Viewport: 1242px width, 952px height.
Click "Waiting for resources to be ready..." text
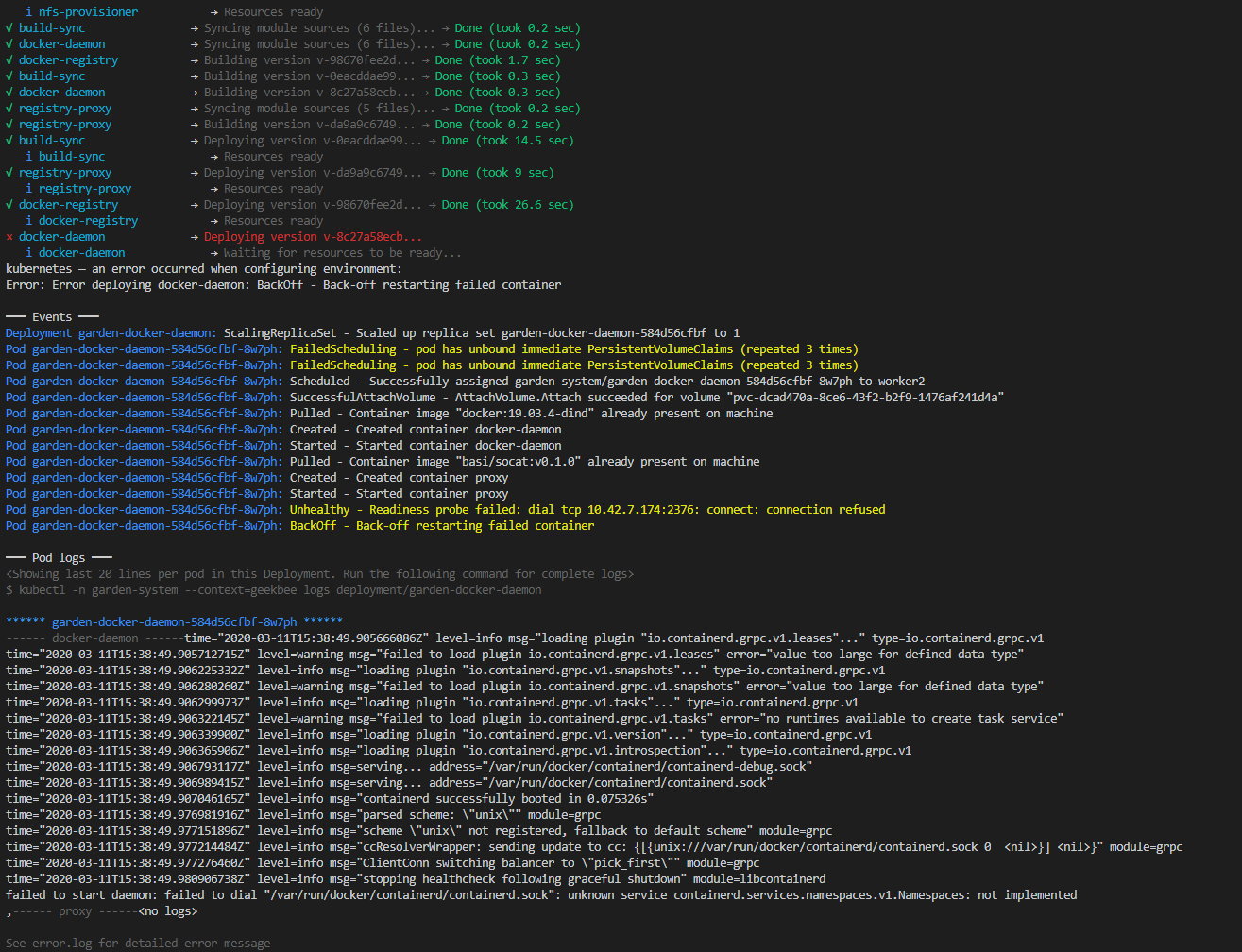click(343, 253)
